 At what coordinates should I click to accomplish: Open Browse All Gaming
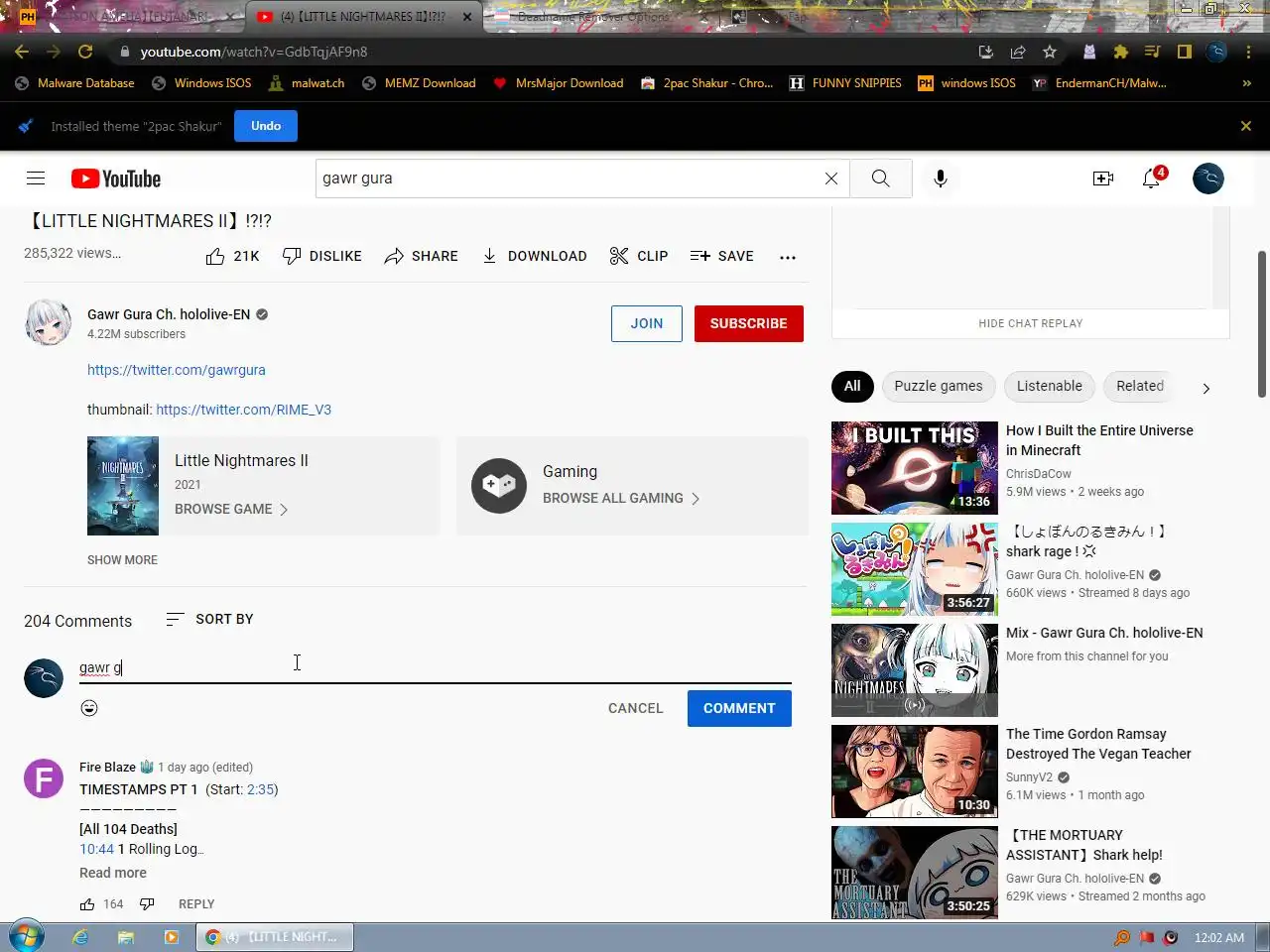coord(621,498)
